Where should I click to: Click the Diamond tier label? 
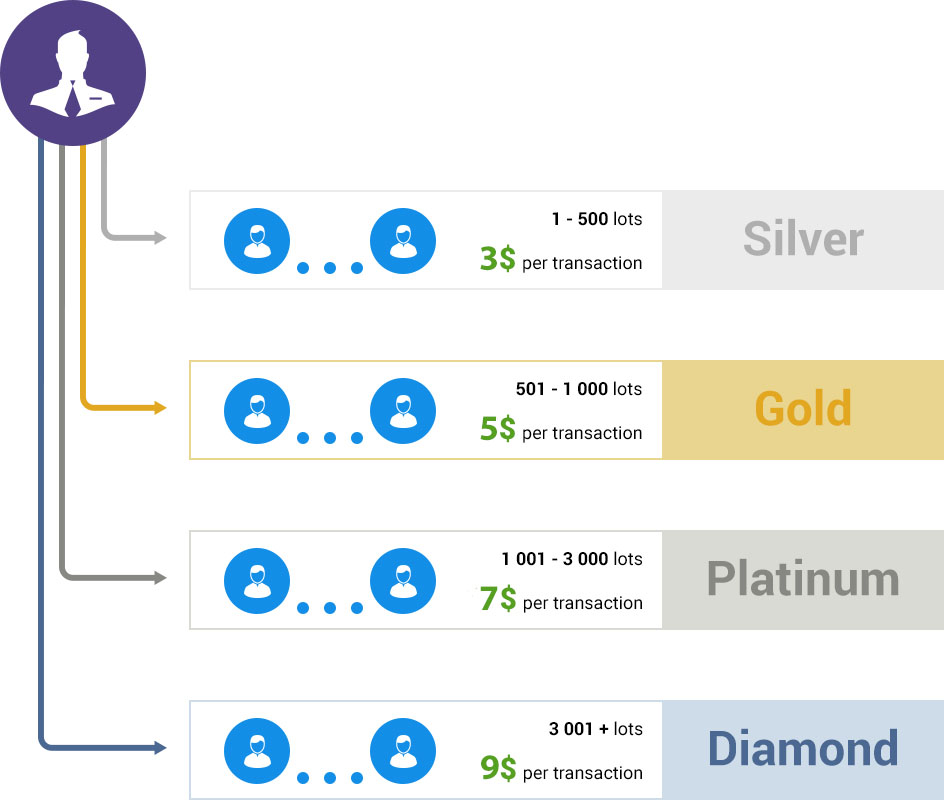click(803, 750)
